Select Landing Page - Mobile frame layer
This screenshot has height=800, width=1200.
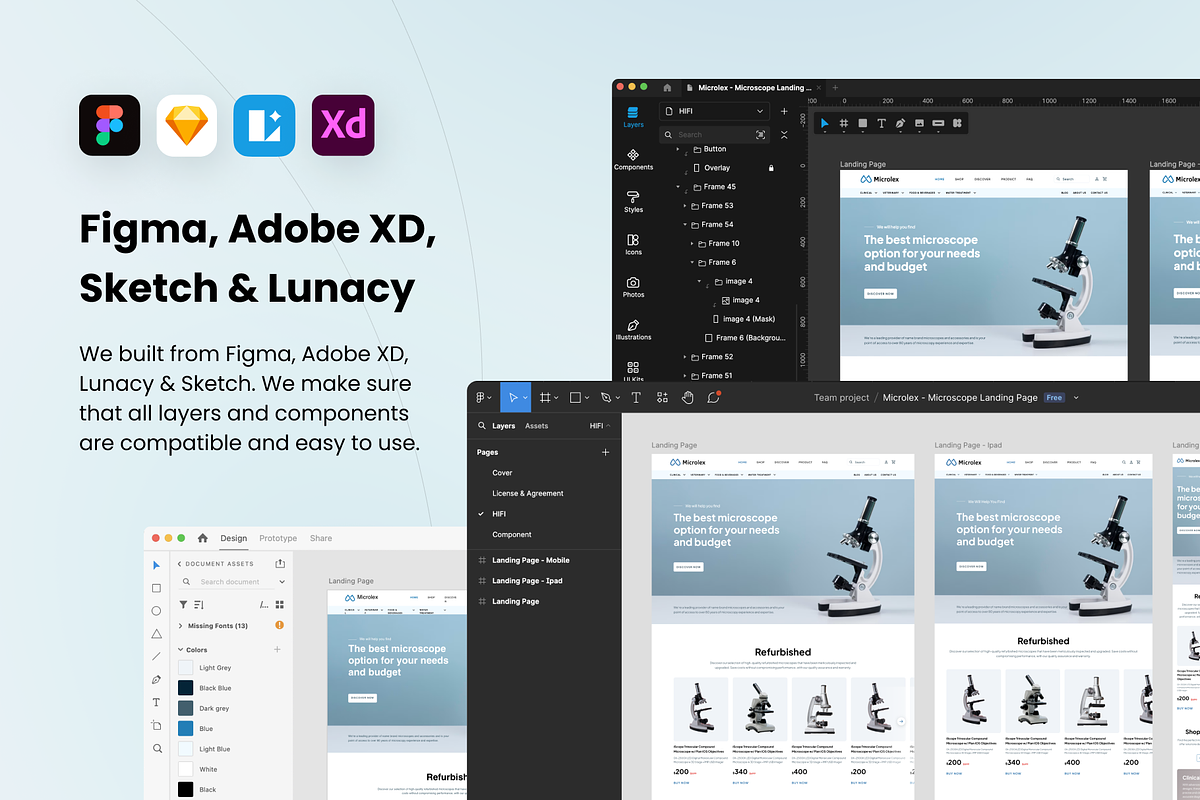pyautogui.click(x=530, y=560)
